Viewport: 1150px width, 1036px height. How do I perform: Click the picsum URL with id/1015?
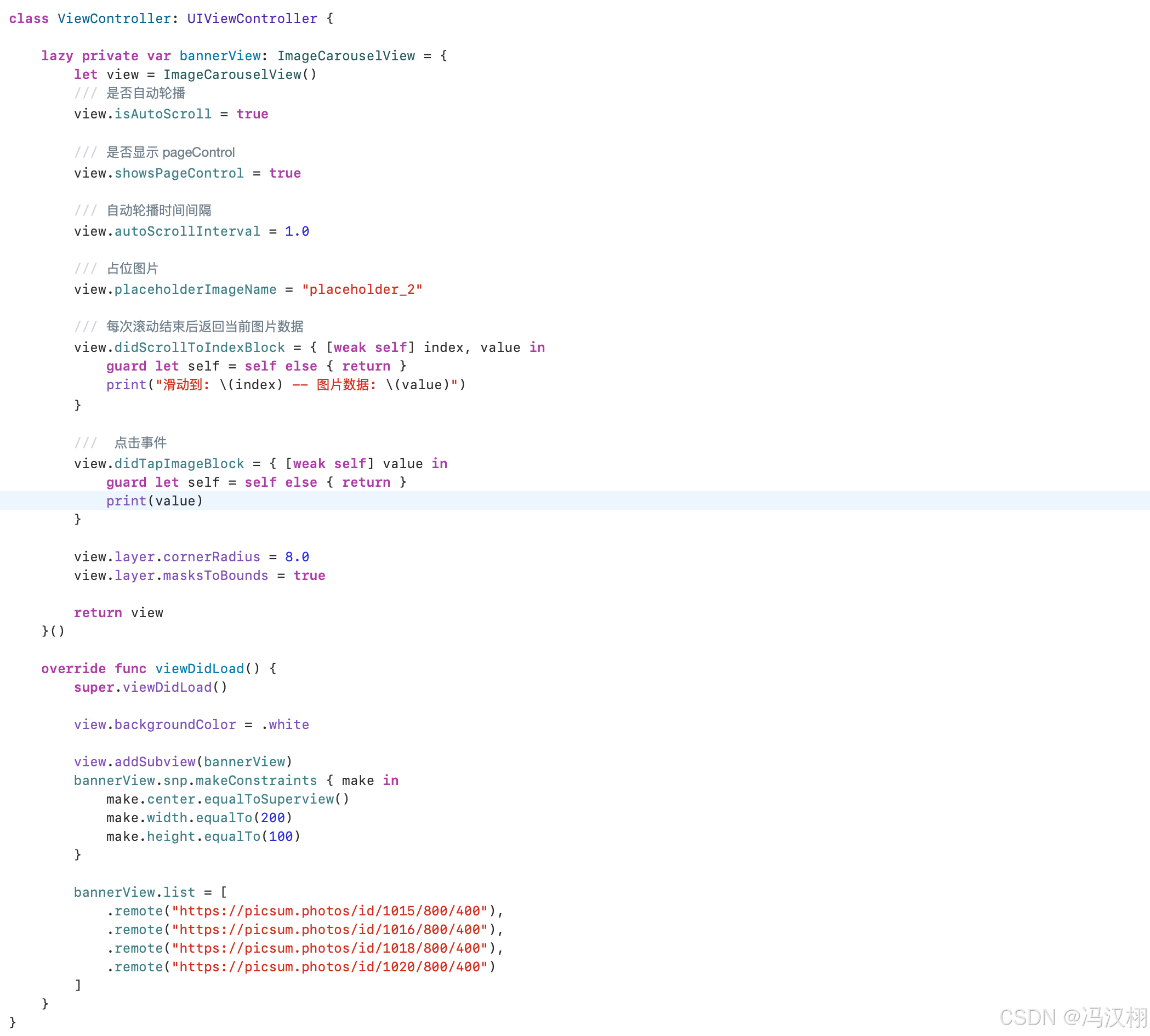click(x=329, y=911)
